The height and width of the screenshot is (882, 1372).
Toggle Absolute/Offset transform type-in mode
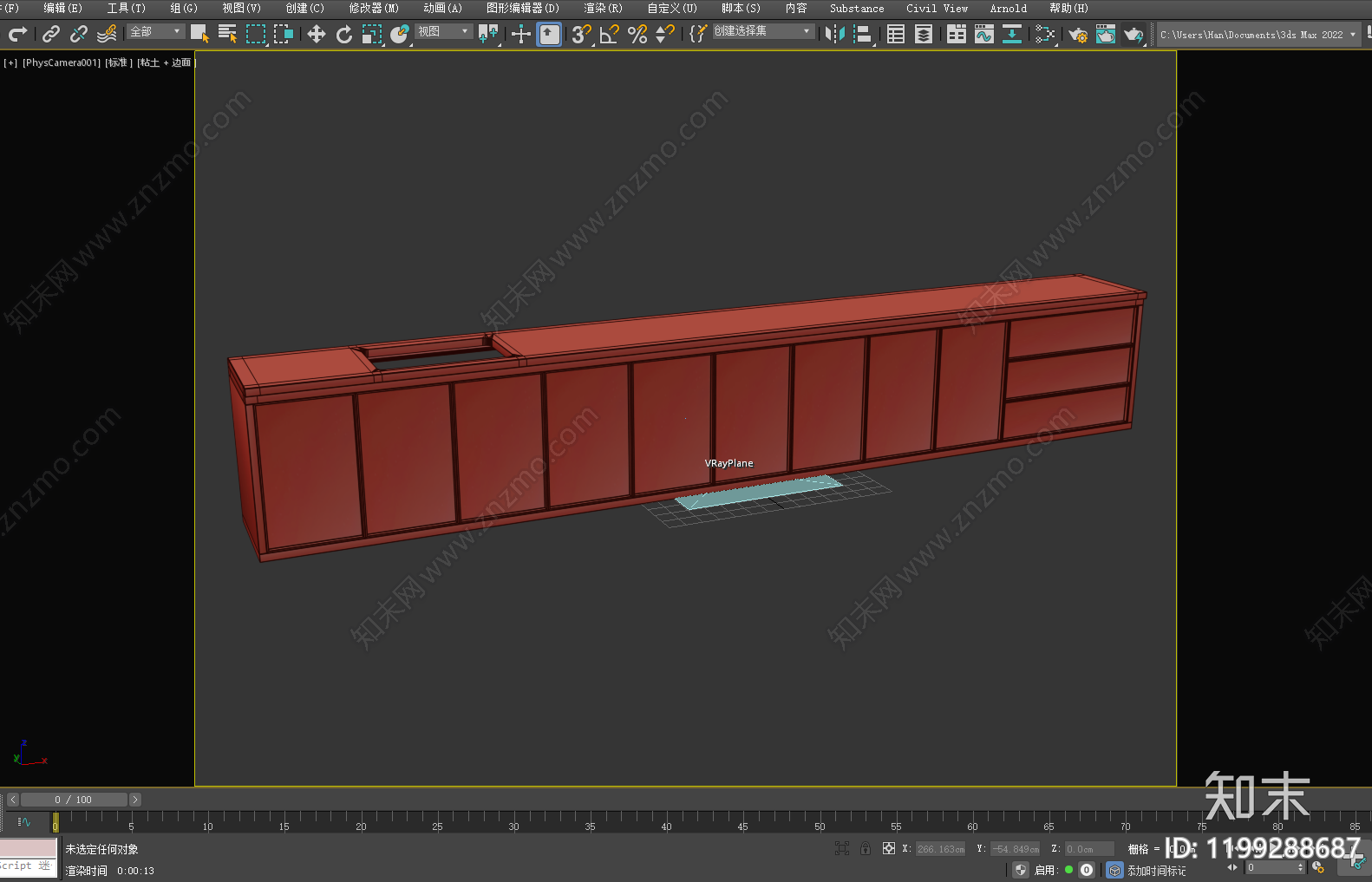(x=888, y=848)
